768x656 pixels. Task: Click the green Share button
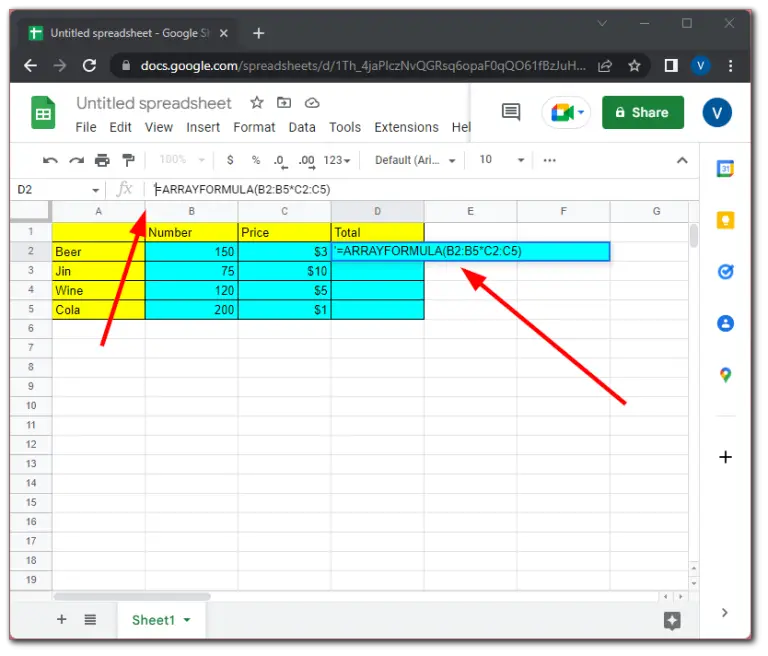[644, 113]
